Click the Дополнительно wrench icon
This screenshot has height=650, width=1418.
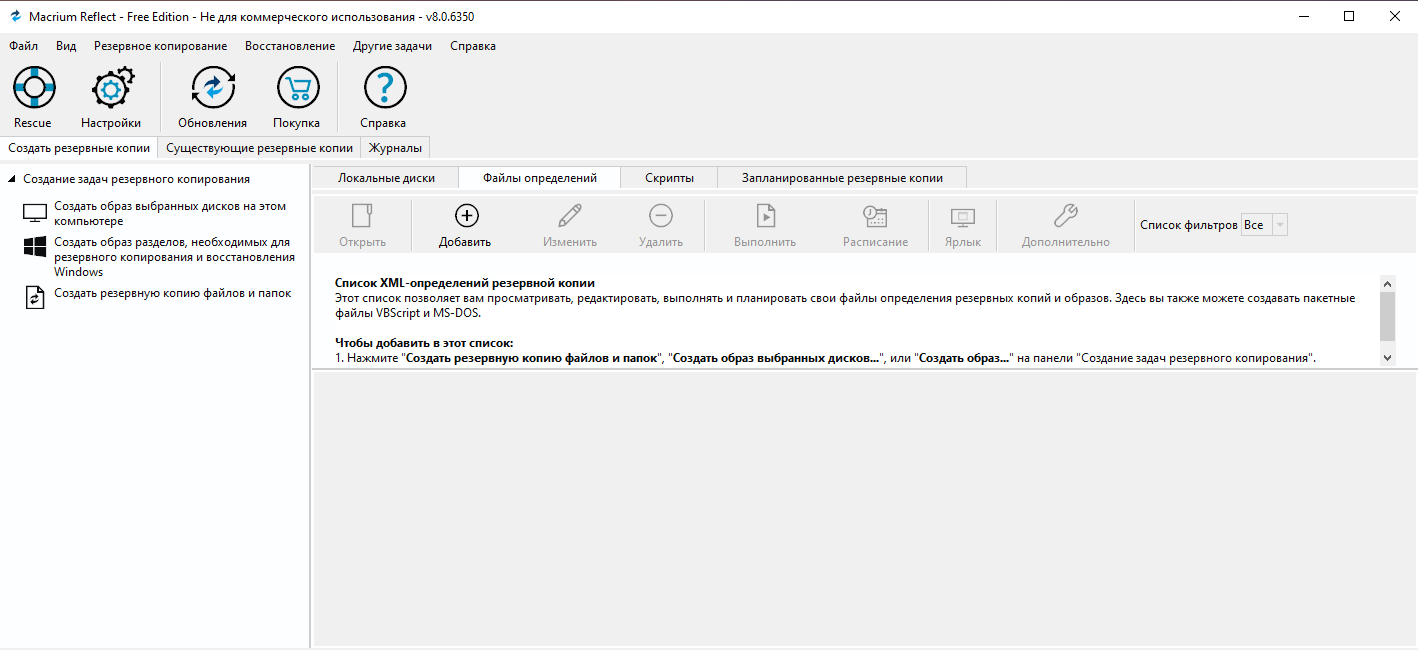tap(1066, 215)
